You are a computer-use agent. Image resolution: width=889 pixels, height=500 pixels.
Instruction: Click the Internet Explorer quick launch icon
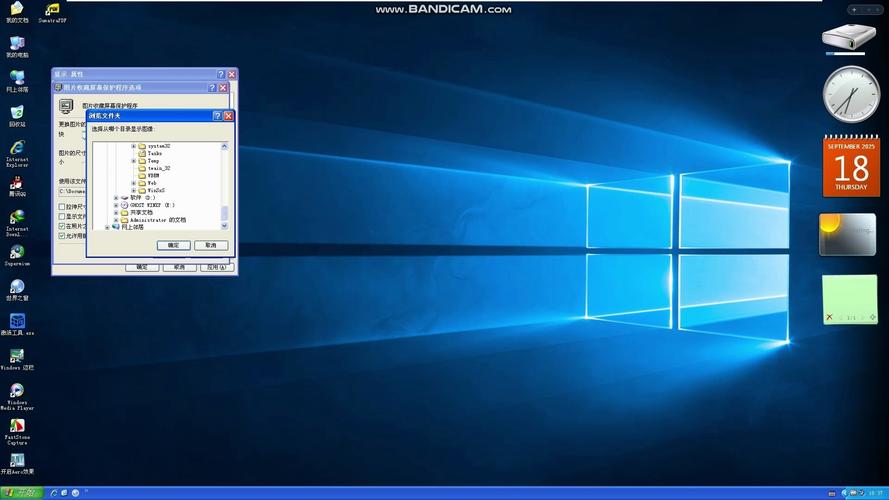coord(53,493)
